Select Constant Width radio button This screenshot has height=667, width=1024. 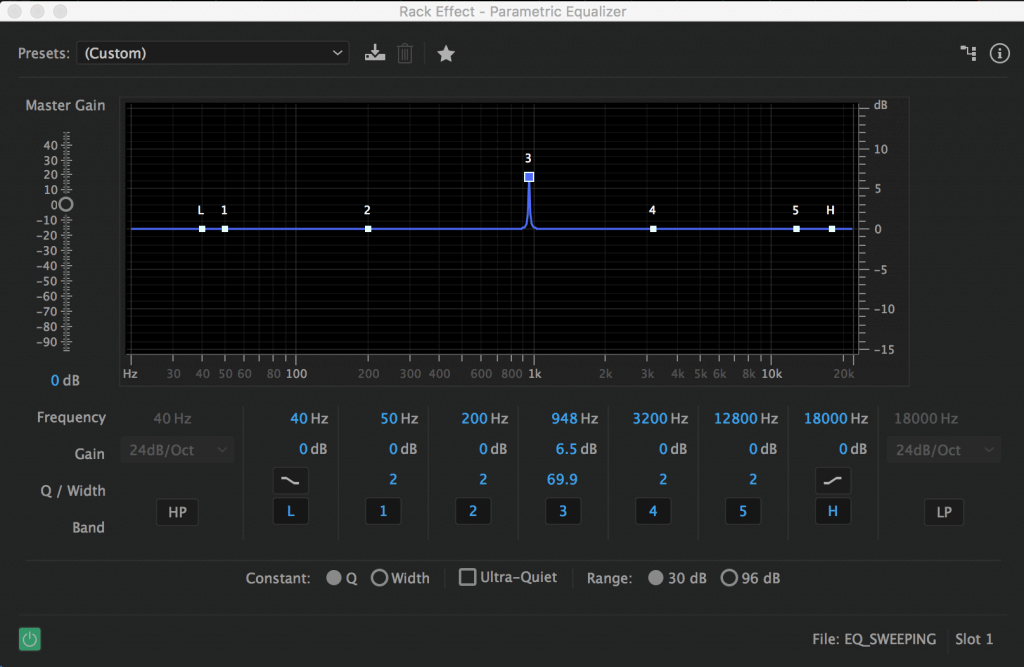[x=380, y=577]
